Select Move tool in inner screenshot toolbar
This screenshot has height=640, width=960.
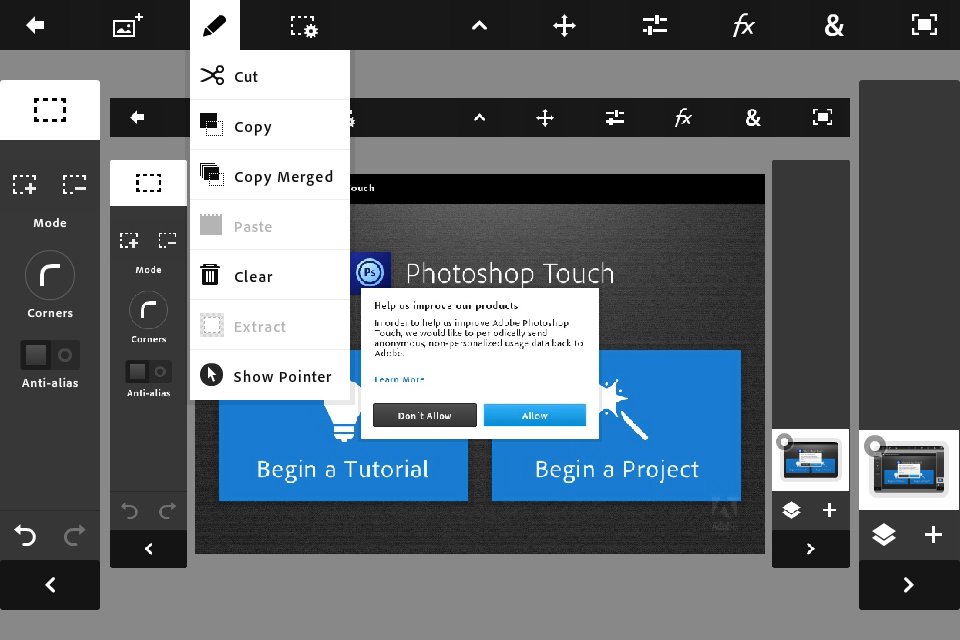tap(545, 118)
